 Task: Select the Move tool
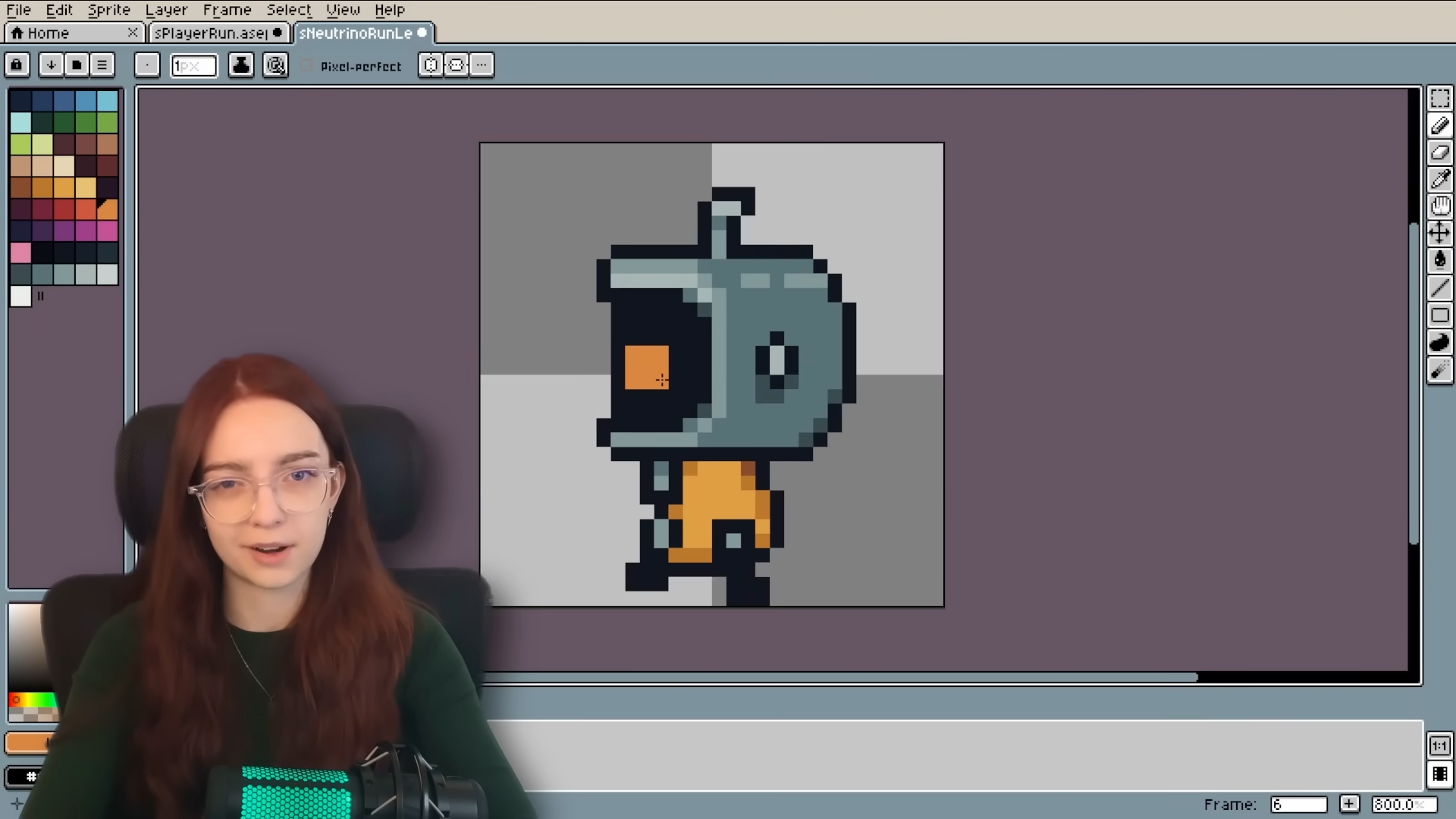[1439, 233]
